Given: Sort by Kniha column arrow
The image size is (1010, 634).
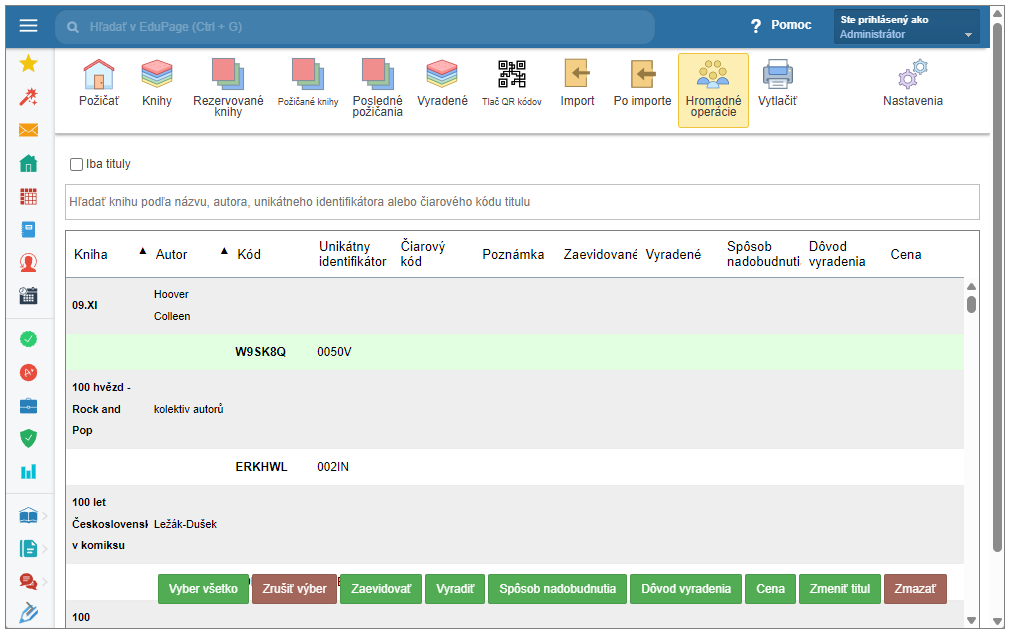Looking at the screenshot, I should (x=142, y=251).
